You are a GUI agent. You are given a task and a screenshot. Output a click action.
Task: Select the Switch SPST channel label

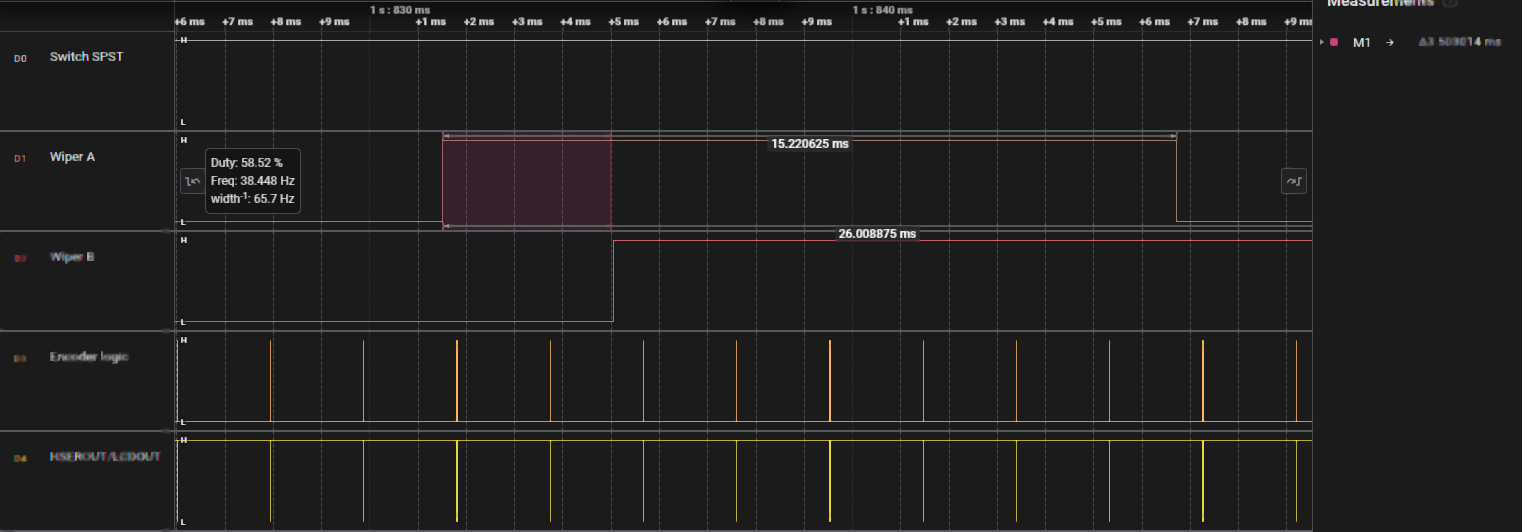86,57
